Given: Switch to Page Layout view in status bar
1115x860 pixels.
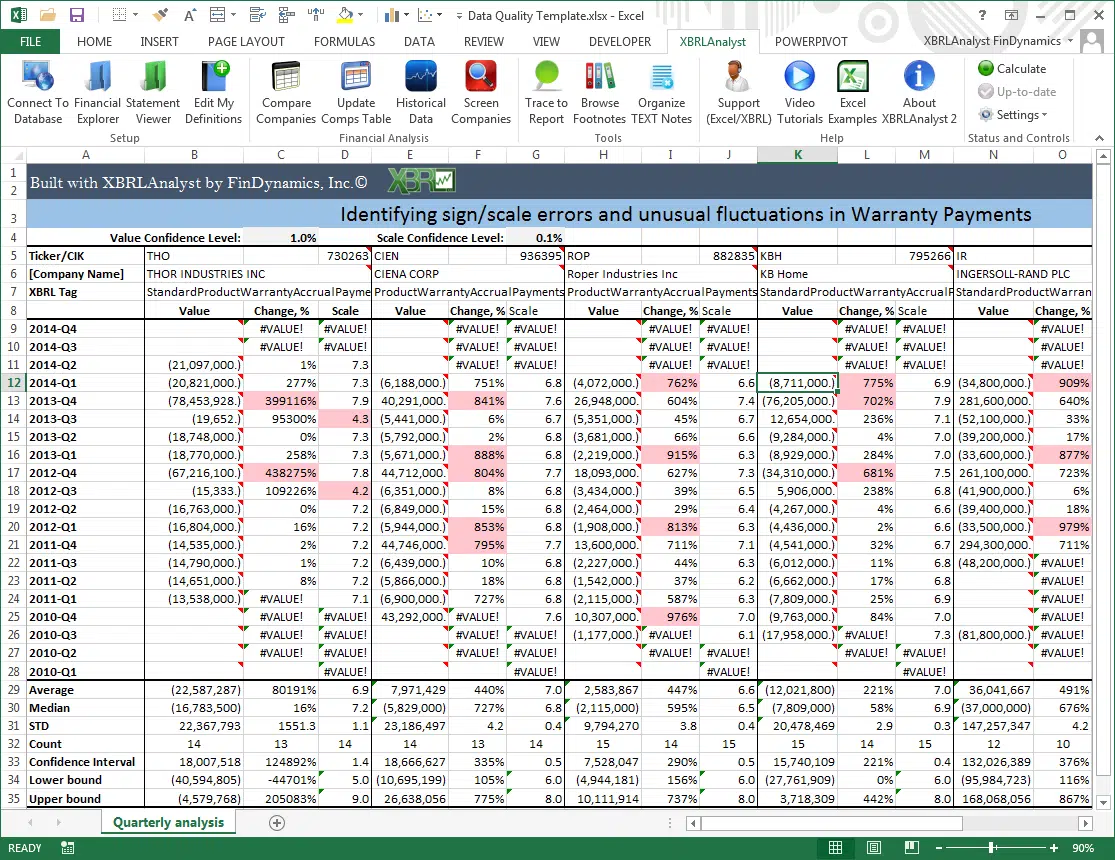Looking at the screenshot, I should pyautogui.click(x=872, y=848).
